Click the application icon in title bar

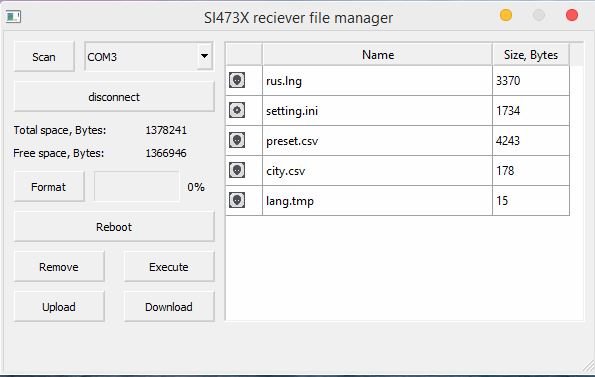coord(13,17)
